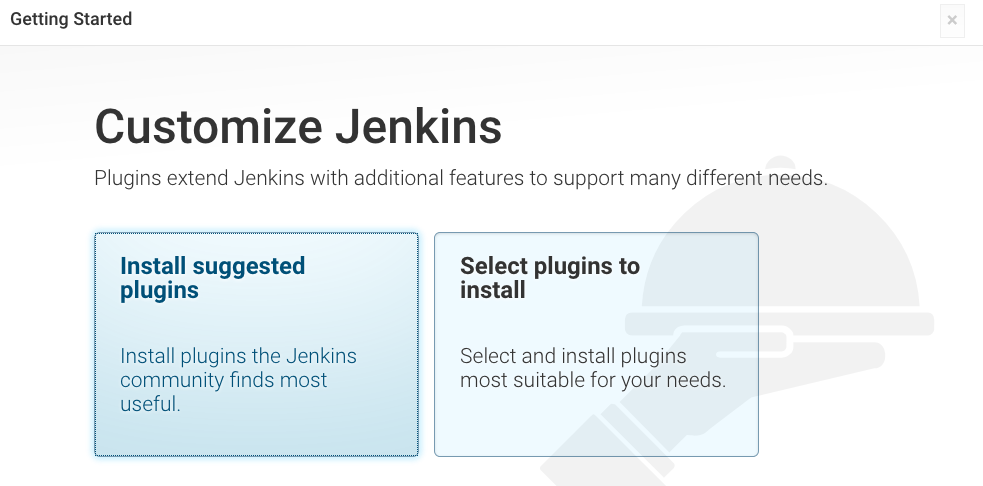Click the "Install suggested plugins" bold heading
983x486 pixels.
[x=213, y=278]
